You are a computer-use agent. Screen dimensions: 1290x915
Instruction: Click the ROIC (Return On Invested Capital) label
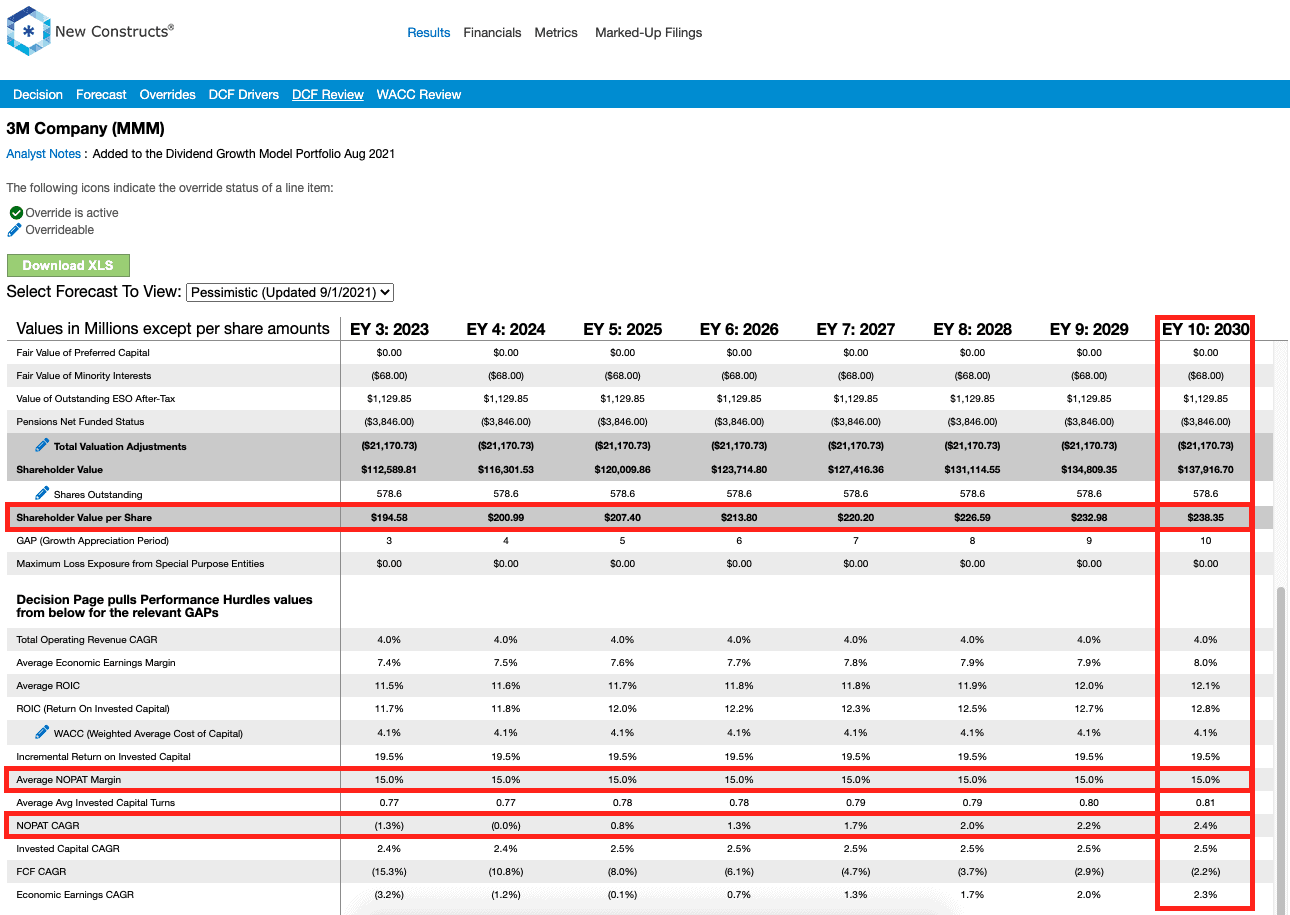[x=93, y=709]
